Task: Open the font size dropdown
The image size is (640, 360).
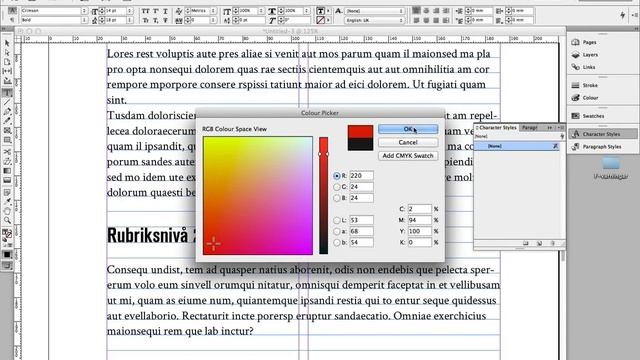Action: tap(130, 11)
